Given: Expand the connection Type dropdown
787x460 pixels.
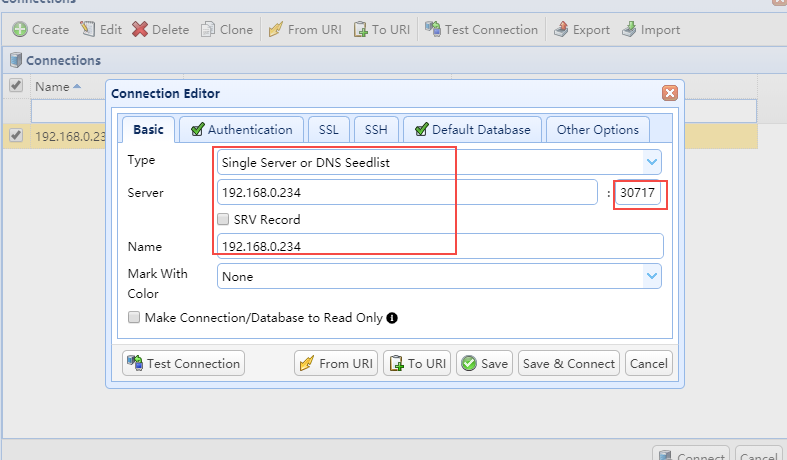Looking at the screenshot, I should click(651, 162).
